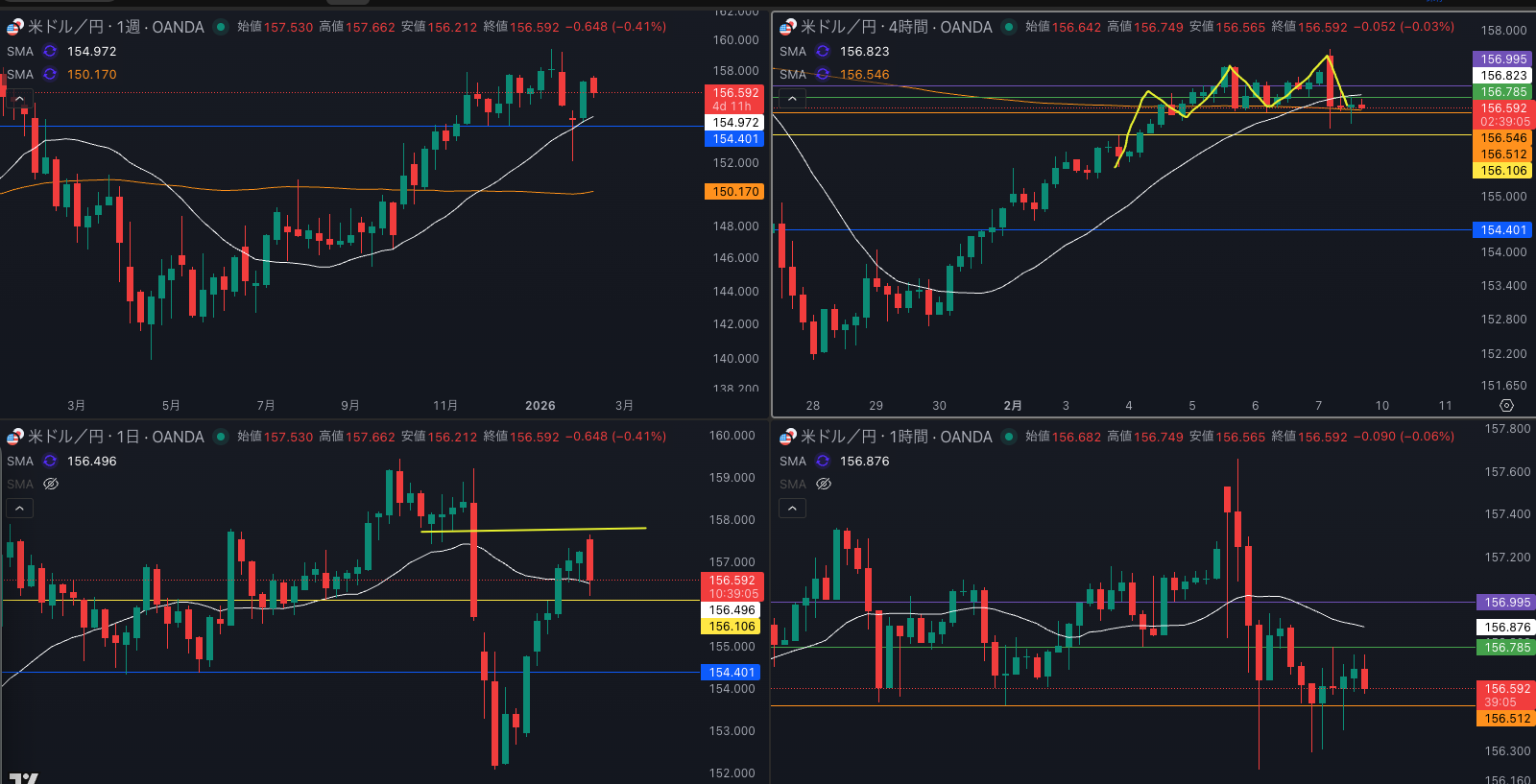Click the white 156.496 label on the daily price axis
This screenshot has height=784, width=1536.
(x=732, y=610)
